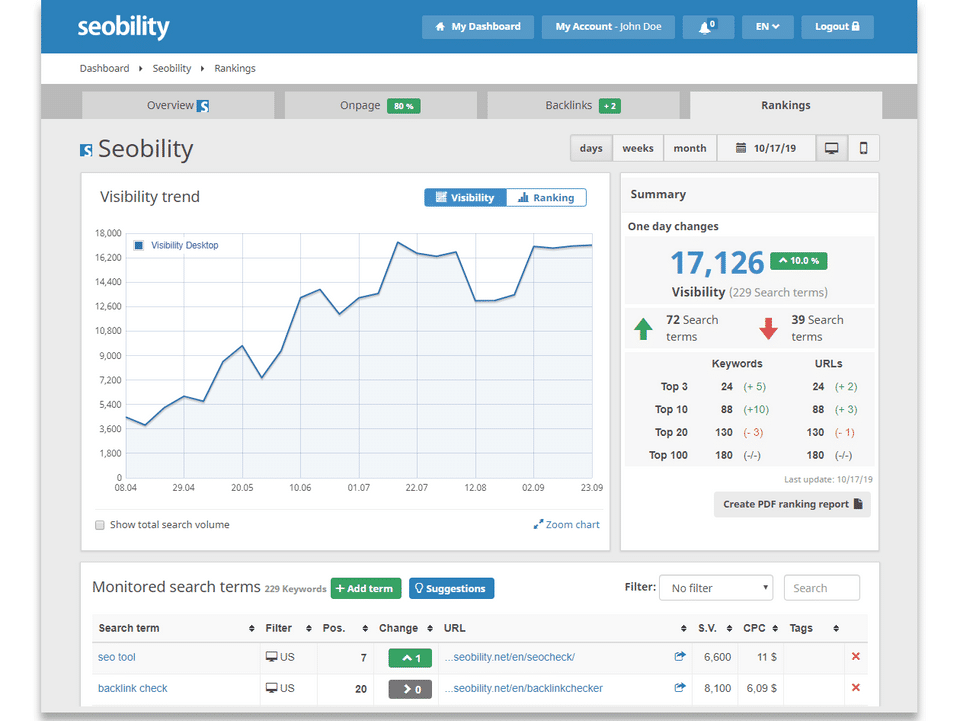Sort by Change column
Screen dimensions: 960x721
(x=406, y=628)
